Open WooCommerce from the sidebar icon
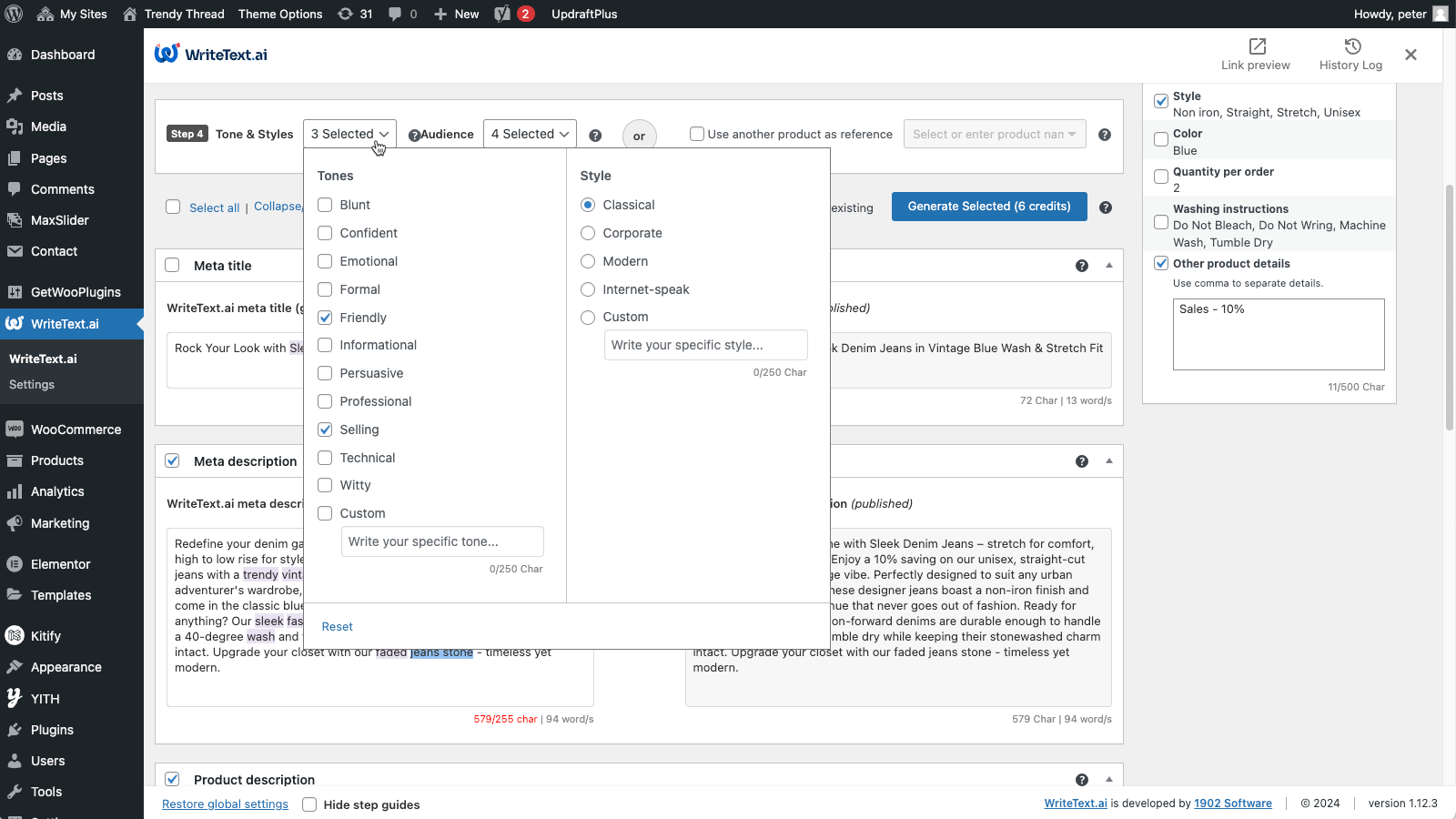This screenshot has width=1456, height=819. pyautogui.click(x=15, y=429)
